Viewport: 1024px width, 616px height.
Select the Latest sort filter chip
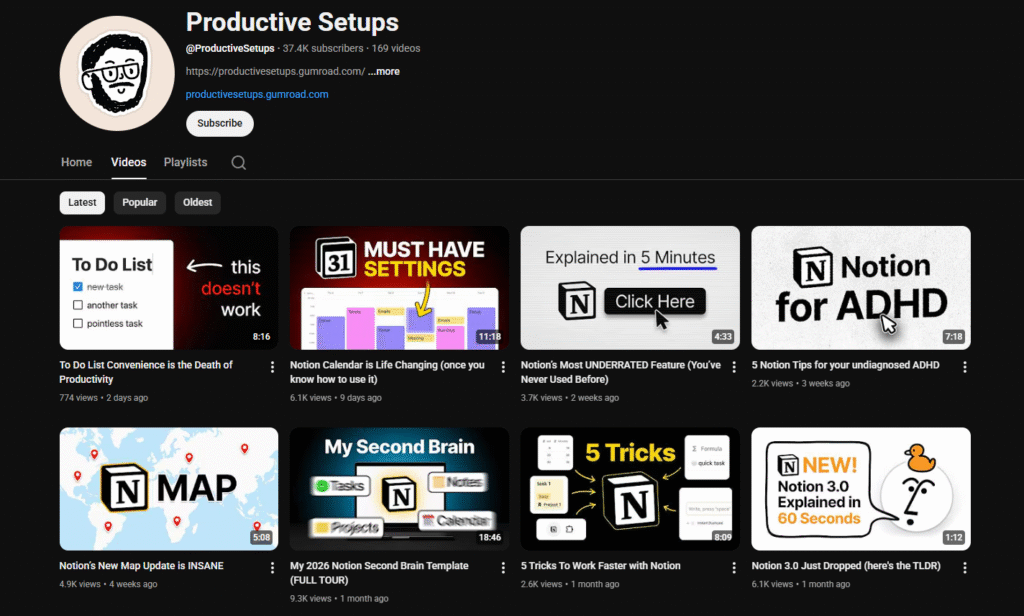(x=82, y=202)
